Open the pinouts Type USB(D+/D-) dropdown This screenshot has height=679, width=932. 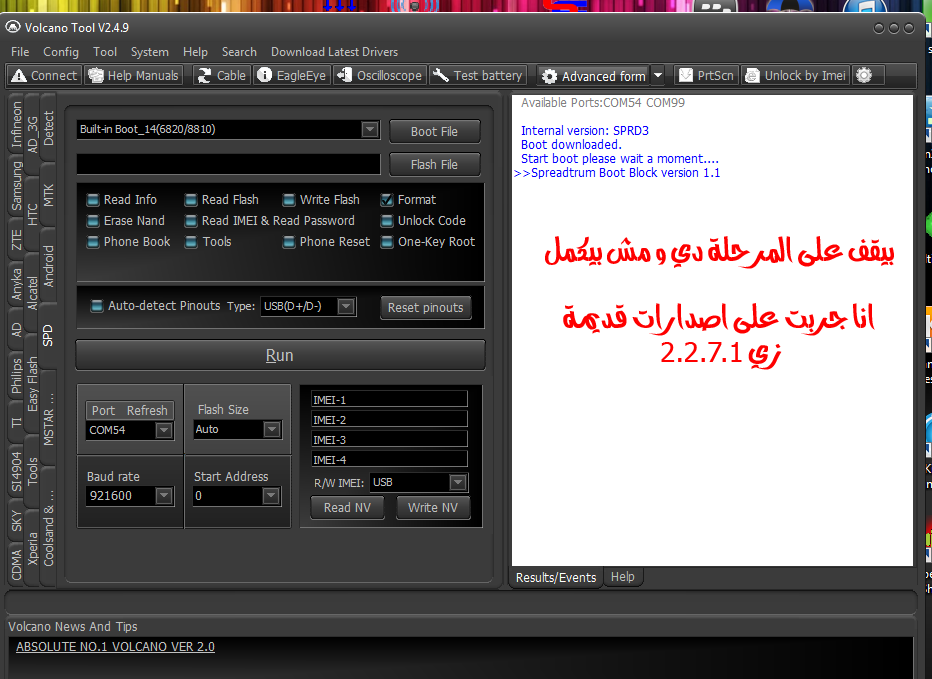pos(346,306)
